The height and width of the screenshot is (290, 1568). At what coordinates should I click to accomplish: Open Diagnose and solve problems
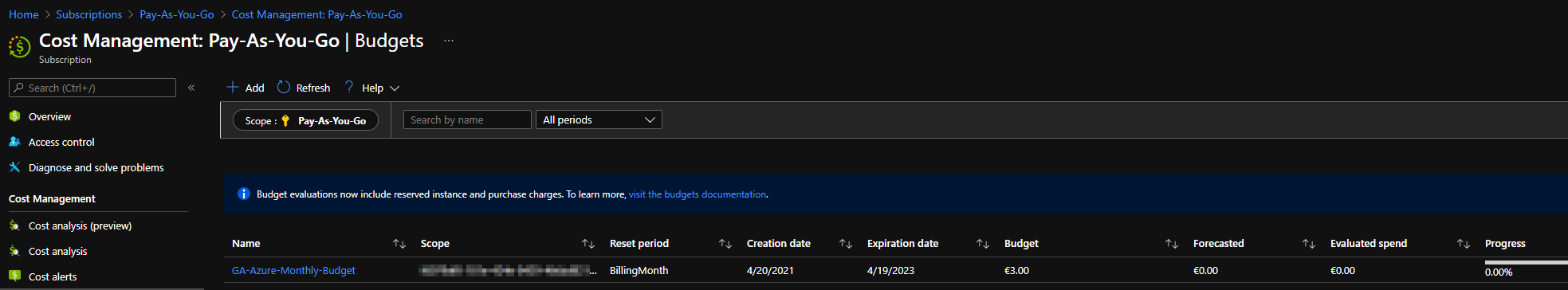point(96,167)
